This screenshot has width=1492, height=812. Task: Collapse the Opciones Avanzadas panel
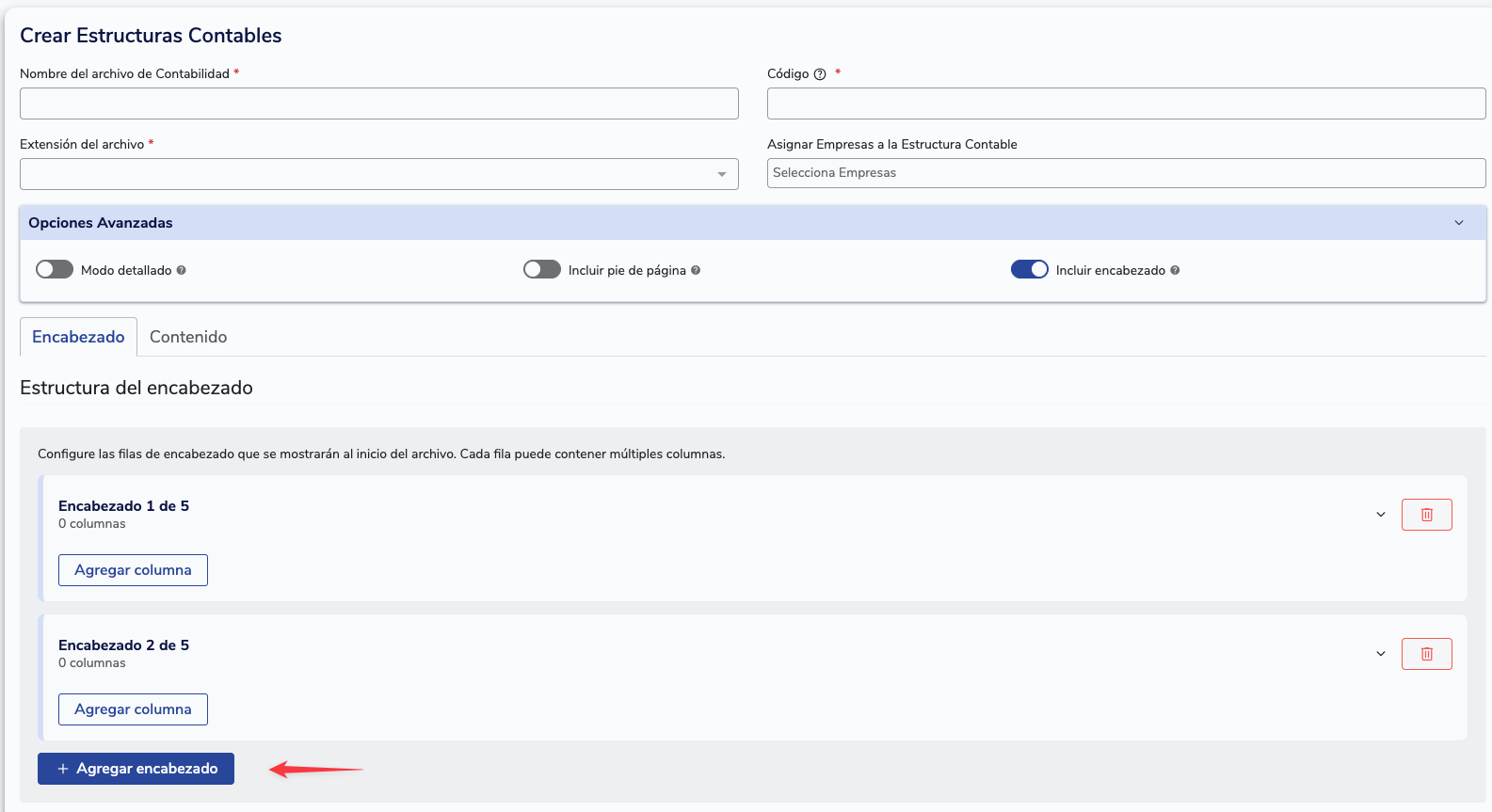(x=1458, y=223)
